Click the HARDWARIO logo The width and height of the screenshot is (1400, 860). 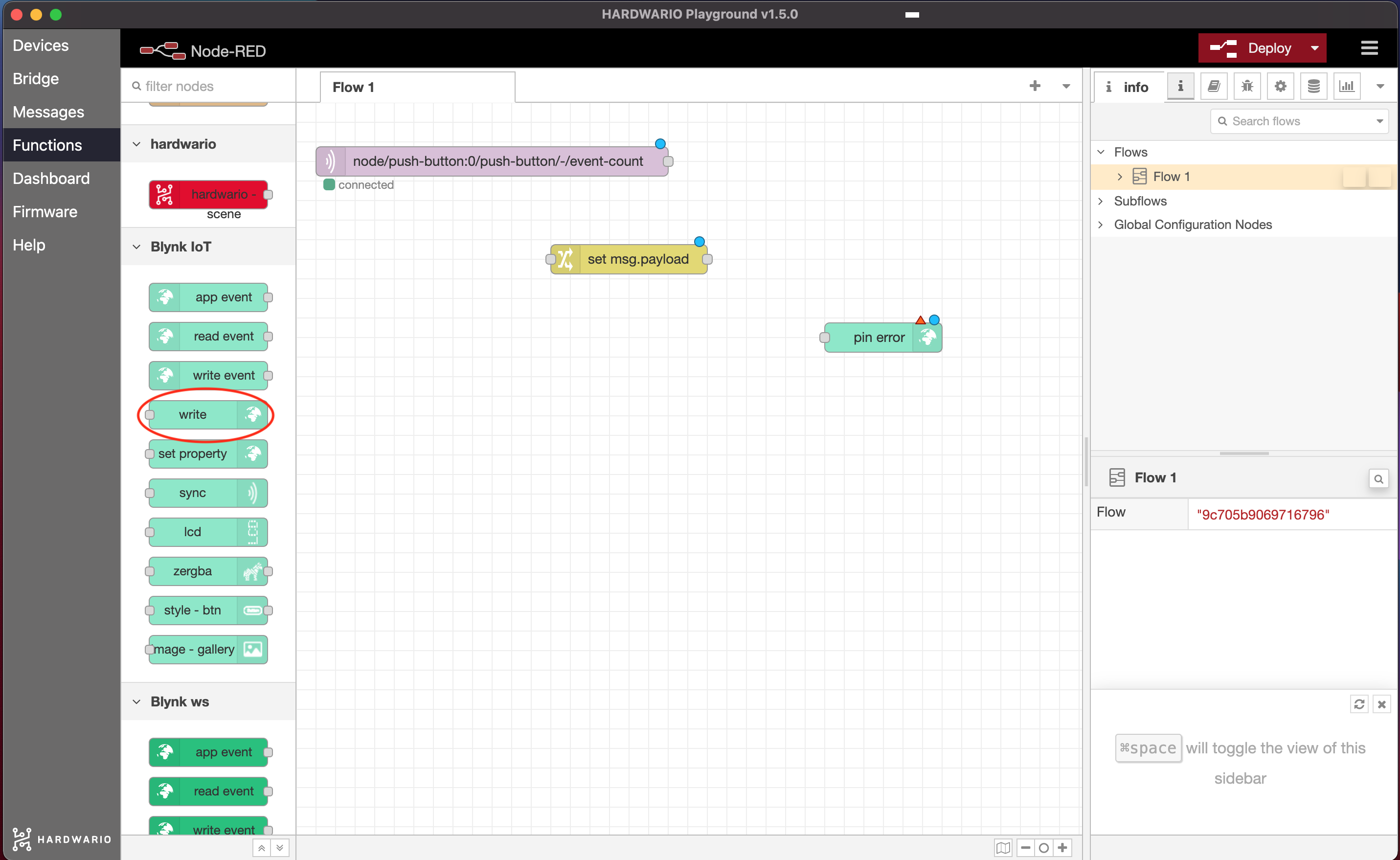[62, 839]
